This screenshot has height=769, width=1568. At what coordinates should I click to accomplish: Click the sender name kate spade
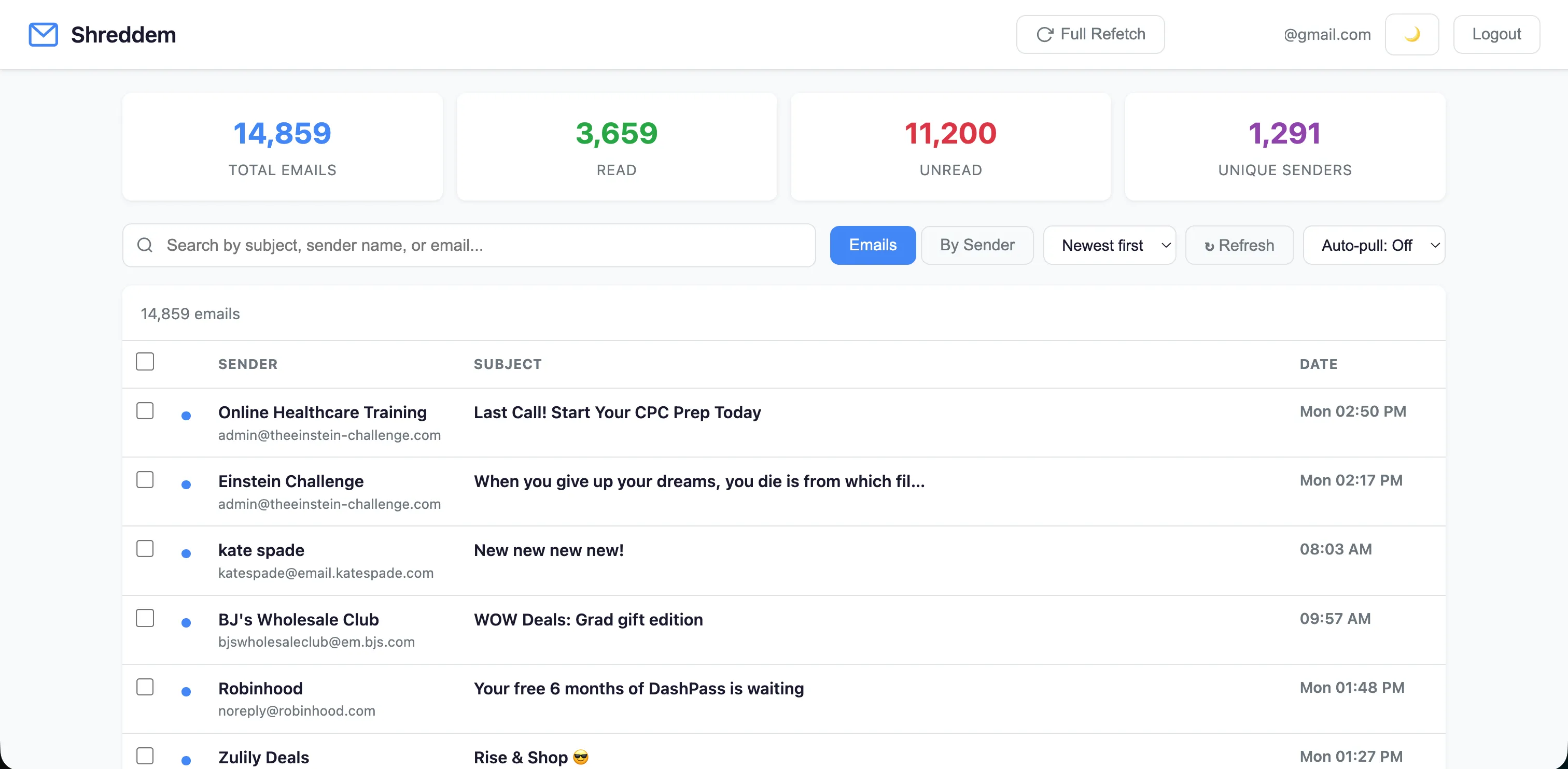click(x=261, y=550)
